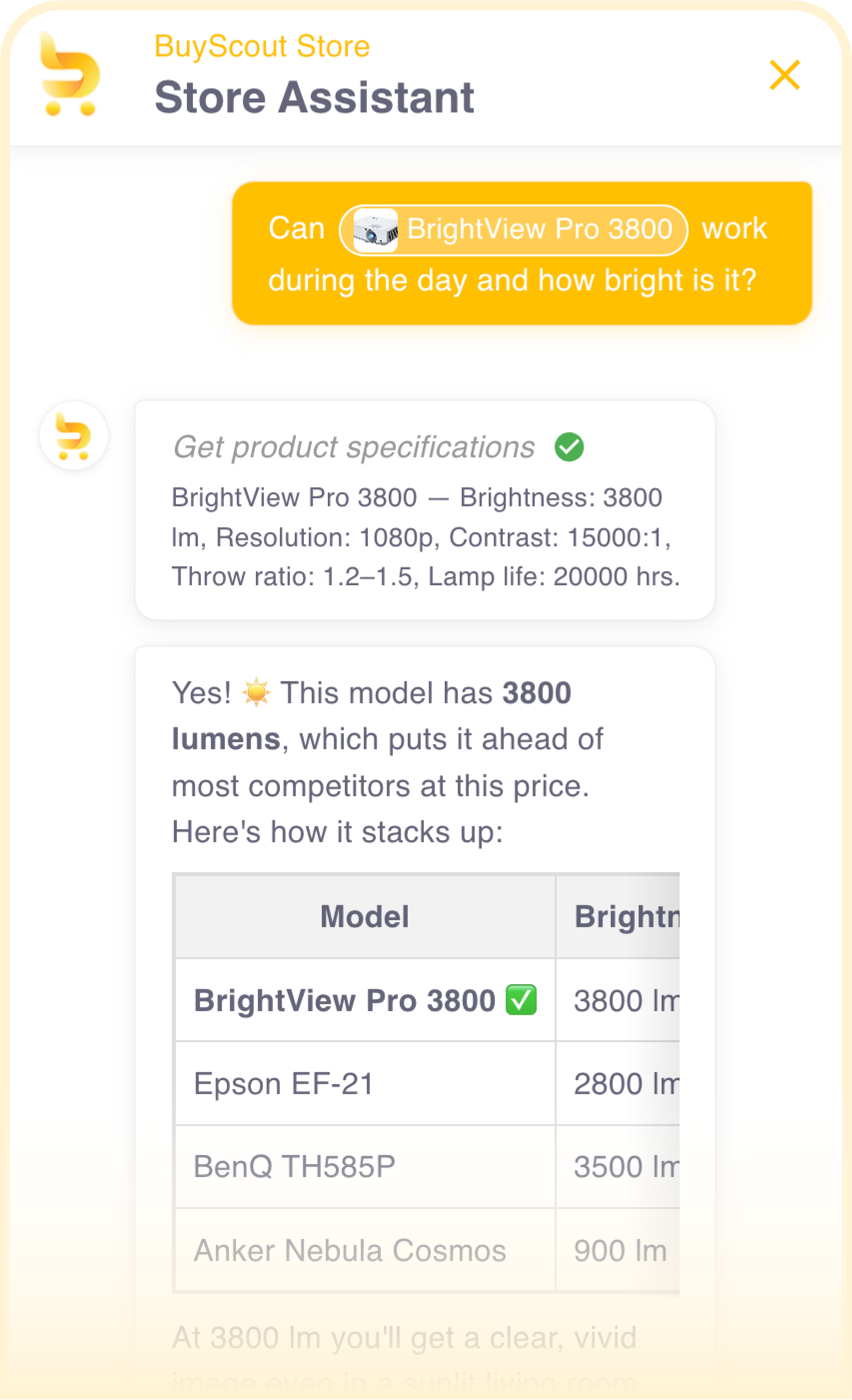
Task: Select the Model column header
Action: pos(365,916)
